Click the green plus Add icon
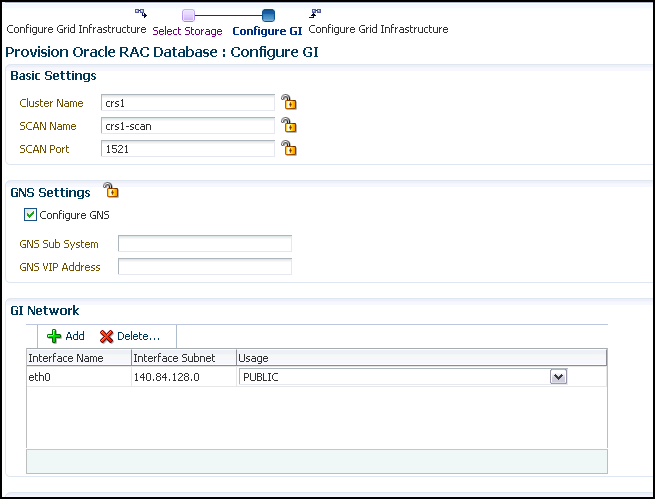Screen dimensions: 655x499 [54, 336]
